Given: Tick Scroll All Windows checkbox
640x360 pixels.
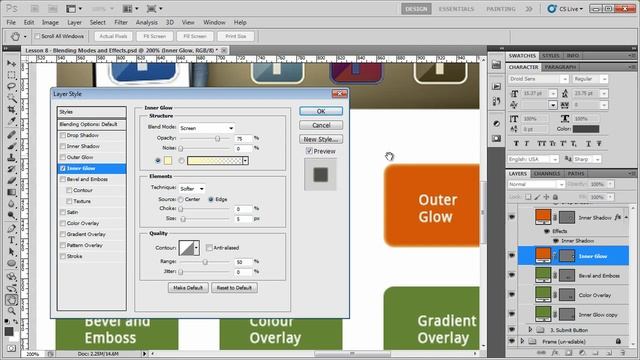Looking at the screenshot, I should (38, 36).
